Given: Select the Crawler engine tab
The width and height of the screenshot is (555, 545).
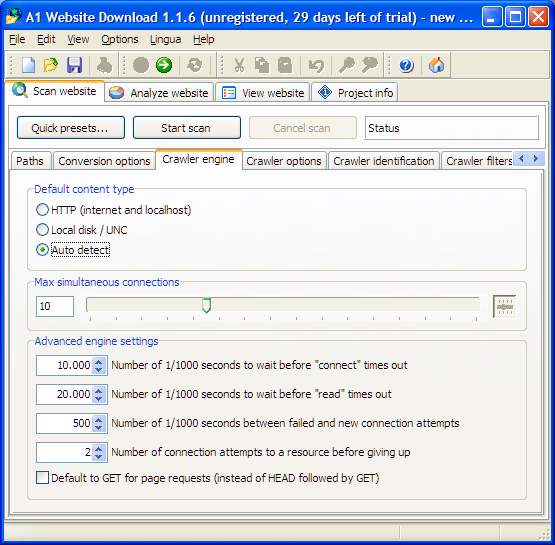Looking at the screenshot, I should [199, 160].
